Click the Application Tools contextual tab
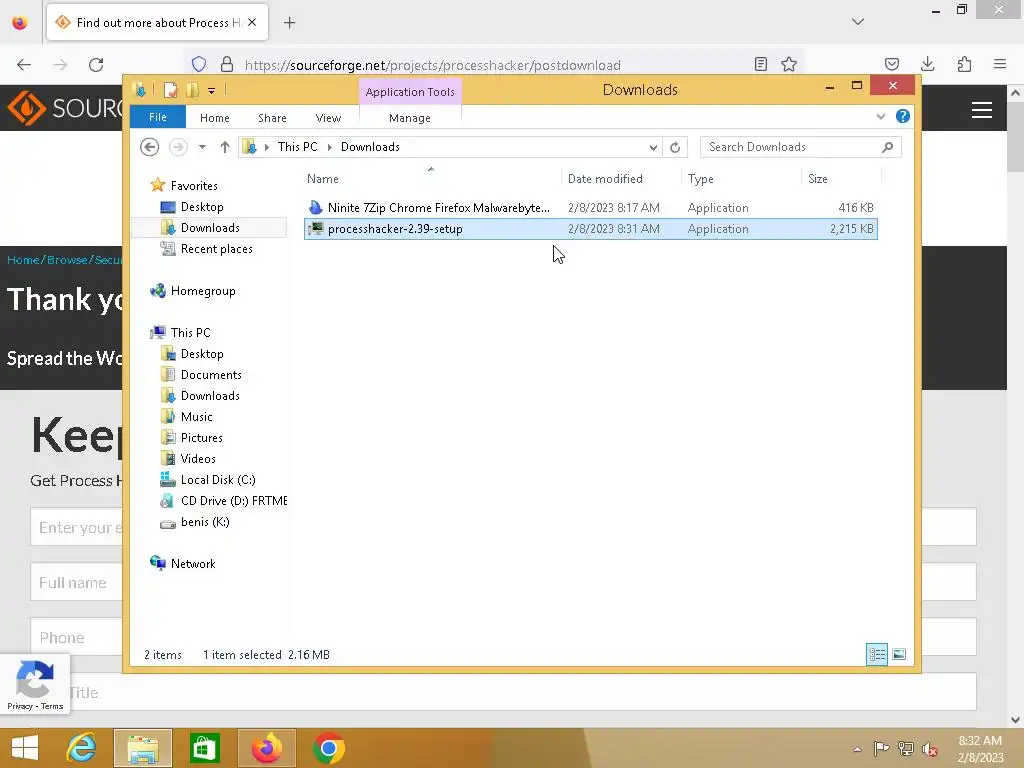 point(410,92)
